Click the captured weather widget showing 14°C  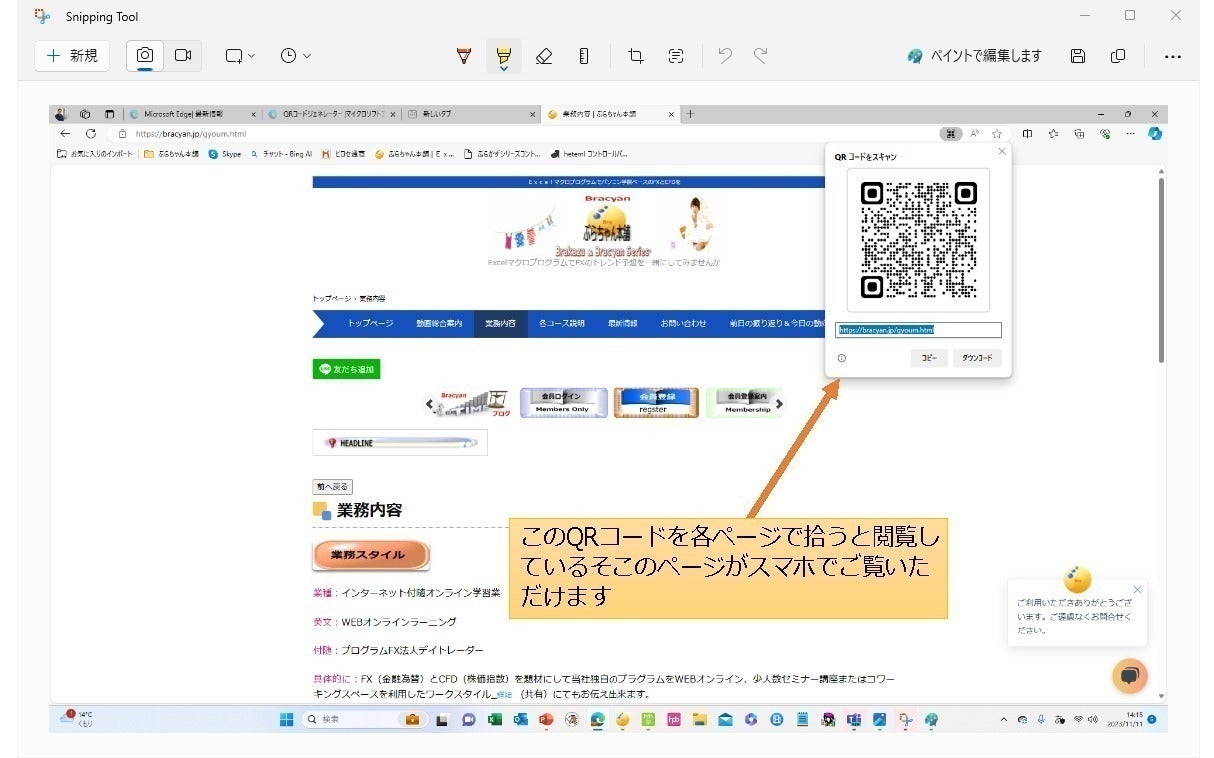tap(78, 719)
